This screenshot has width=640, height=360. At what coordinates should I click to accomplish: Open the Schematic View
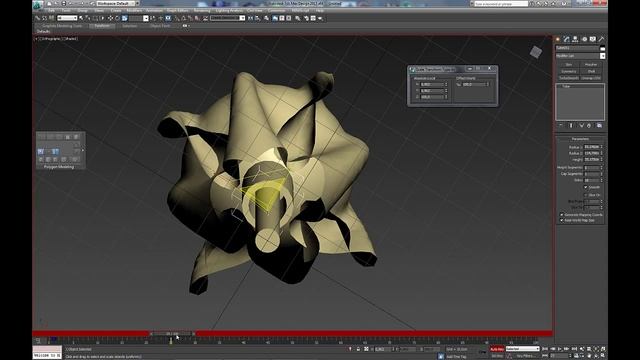[x=289, y=18]
